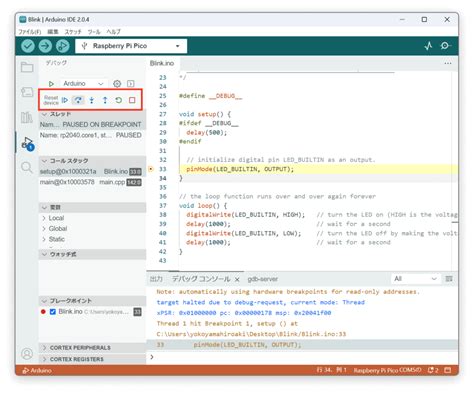Click Reset device in debug toolbar

51,100
